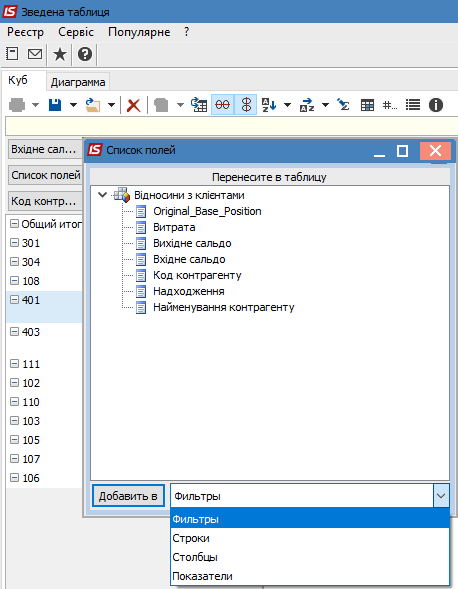This screenshot has width=458, height=589.
Task: Toggle the row totals button (horizontal strikethrough)
Action: click(222, 104)
